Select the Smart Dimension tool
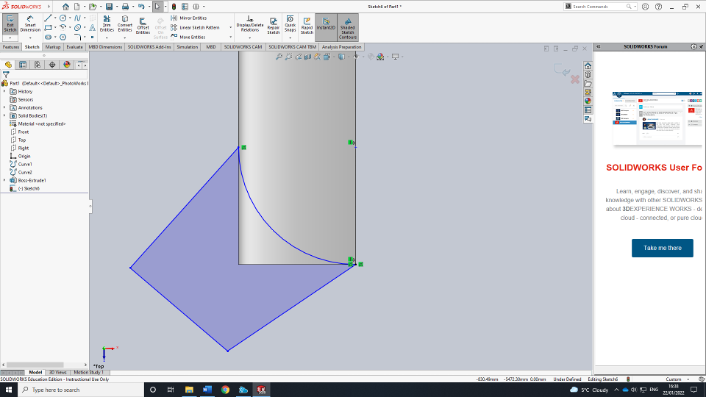 30,24
